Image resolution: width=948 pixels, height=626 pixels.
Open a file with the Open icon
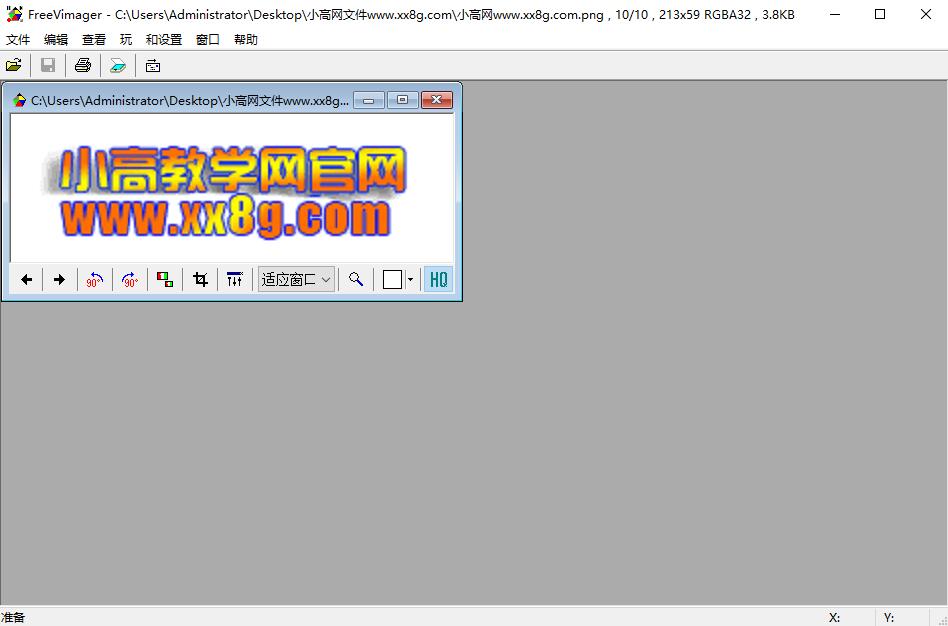(14, 64)
